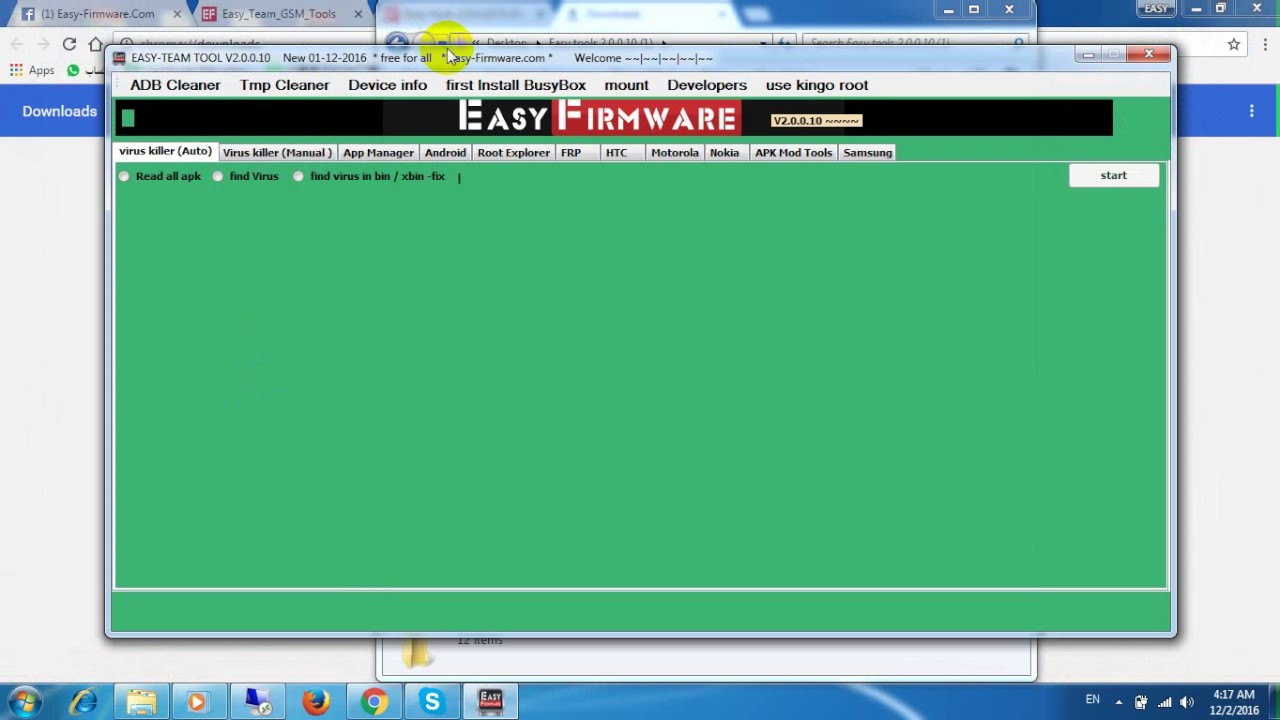Open the App Manager tab
1280x720 pixels.
pos(378,153)
